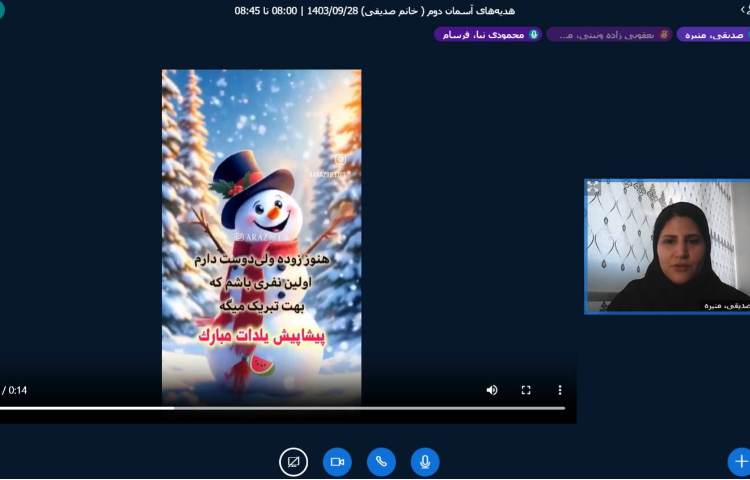Click the share screen button in bottom toolbar
The height and width of the screenshot is (480, 750).
[x=293, y=462]
